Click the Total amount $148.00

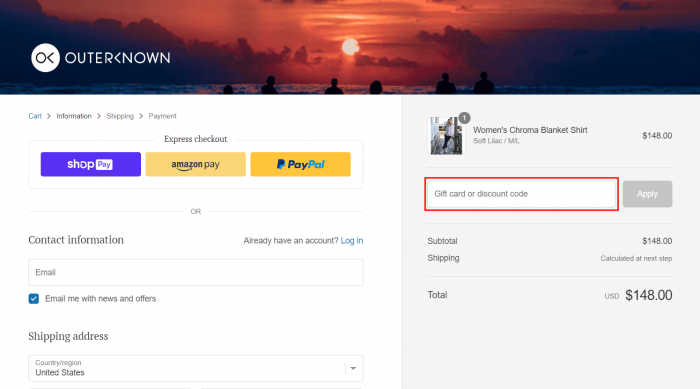(x=649, y=295)
